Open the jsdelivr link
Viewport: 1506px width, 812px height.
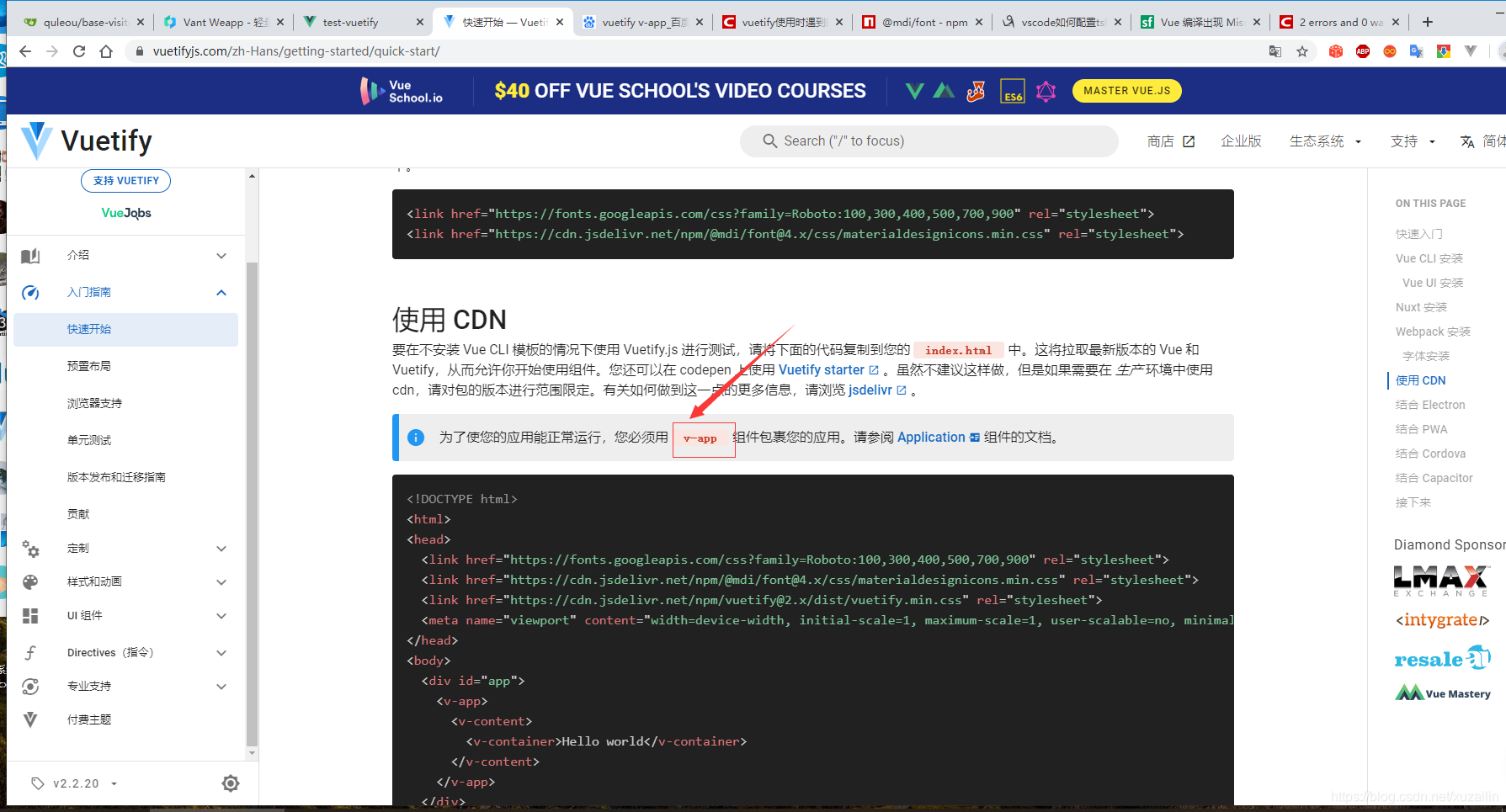tap(877, 390)
